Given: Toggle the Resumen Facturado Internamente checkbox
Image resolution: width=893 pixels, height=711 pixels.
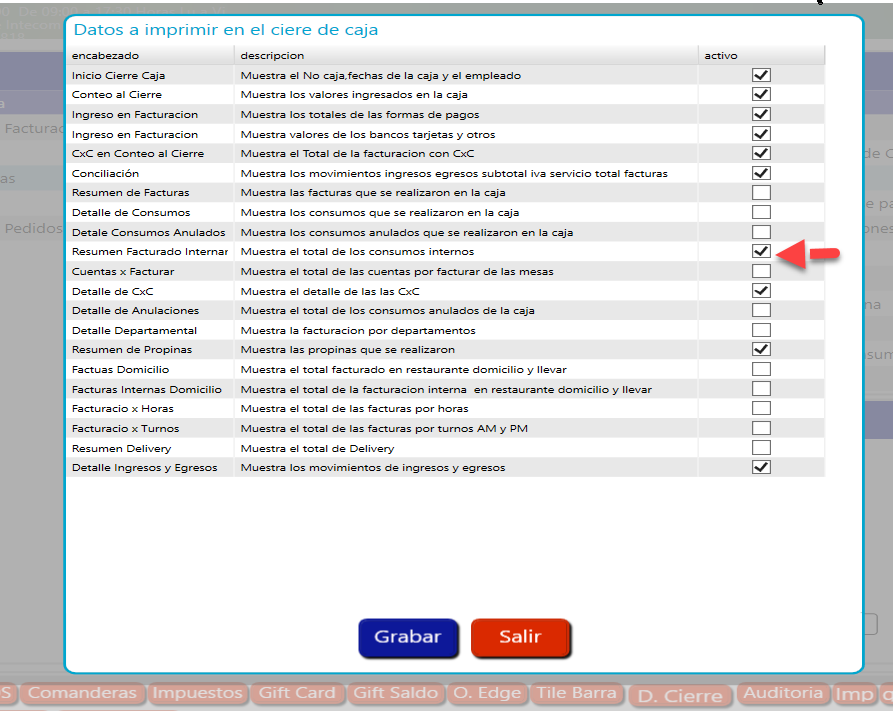Looking at the screenshot, I should click(x=761, y=251).
